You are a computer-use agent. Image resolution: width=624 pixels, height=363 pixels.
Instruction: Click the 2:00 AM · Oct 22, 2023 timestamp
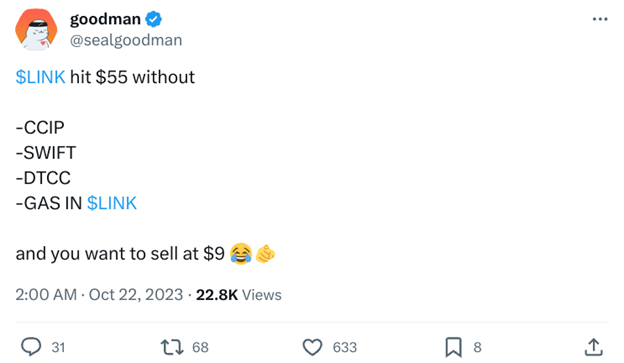point(99,295)
